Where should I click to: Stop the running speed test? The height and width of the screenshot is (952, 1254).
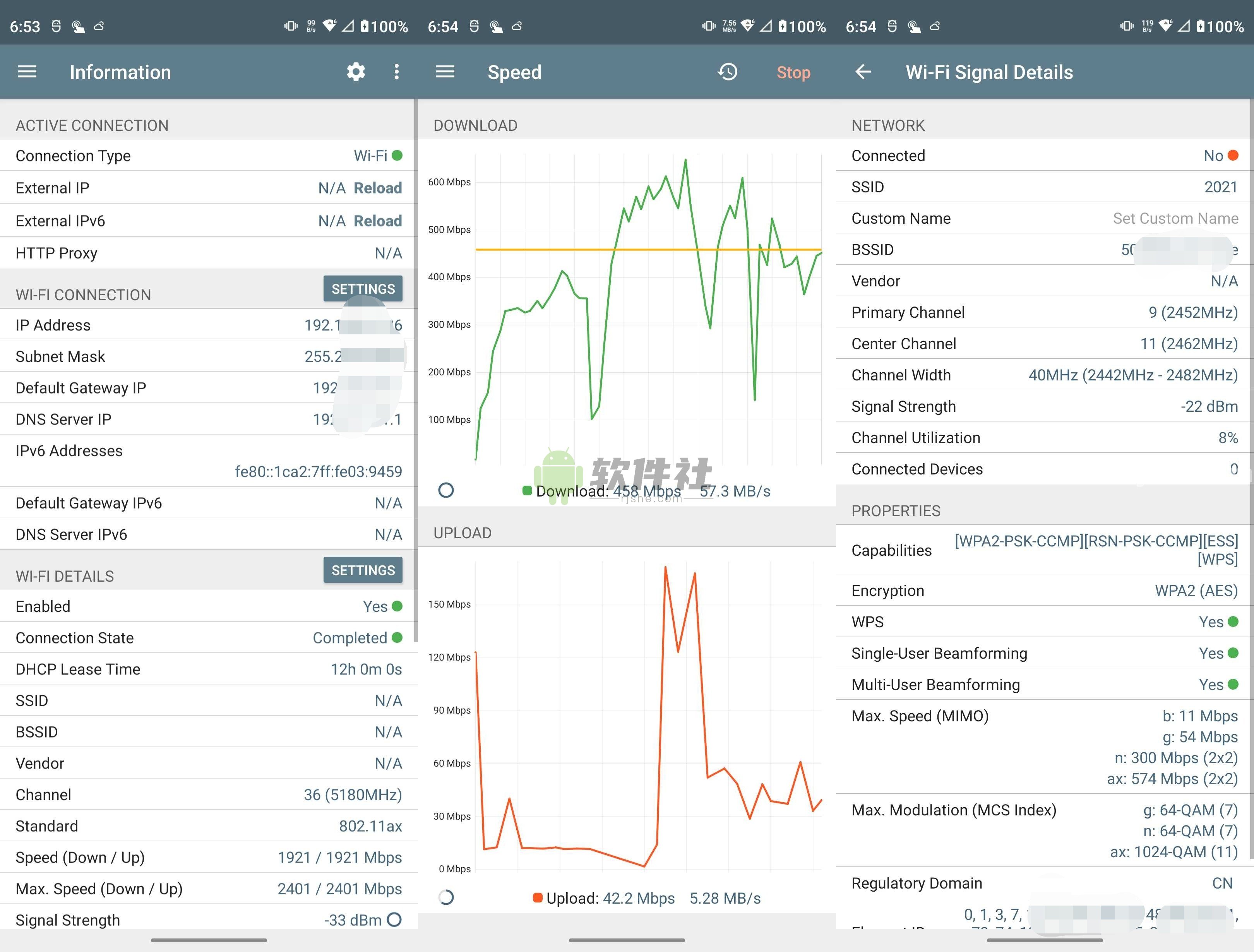click(793, 72)
